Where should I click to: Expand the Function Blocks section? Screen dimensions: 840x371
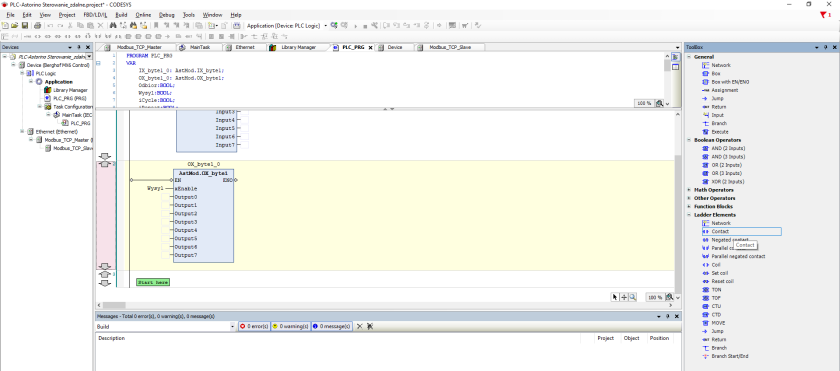click(x=689, y=207)
